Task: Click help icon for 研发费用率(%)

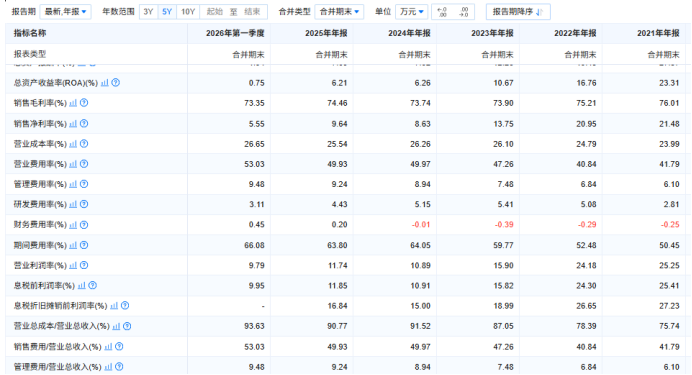Action: [84, 204]
